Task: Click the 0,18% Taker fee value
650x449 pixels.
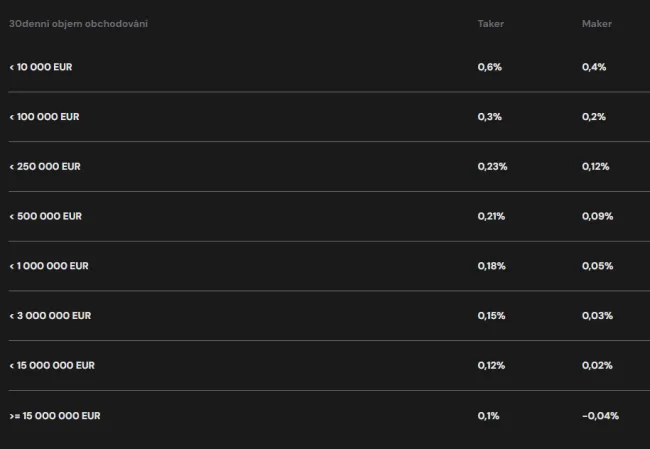Action: [492, 266]
